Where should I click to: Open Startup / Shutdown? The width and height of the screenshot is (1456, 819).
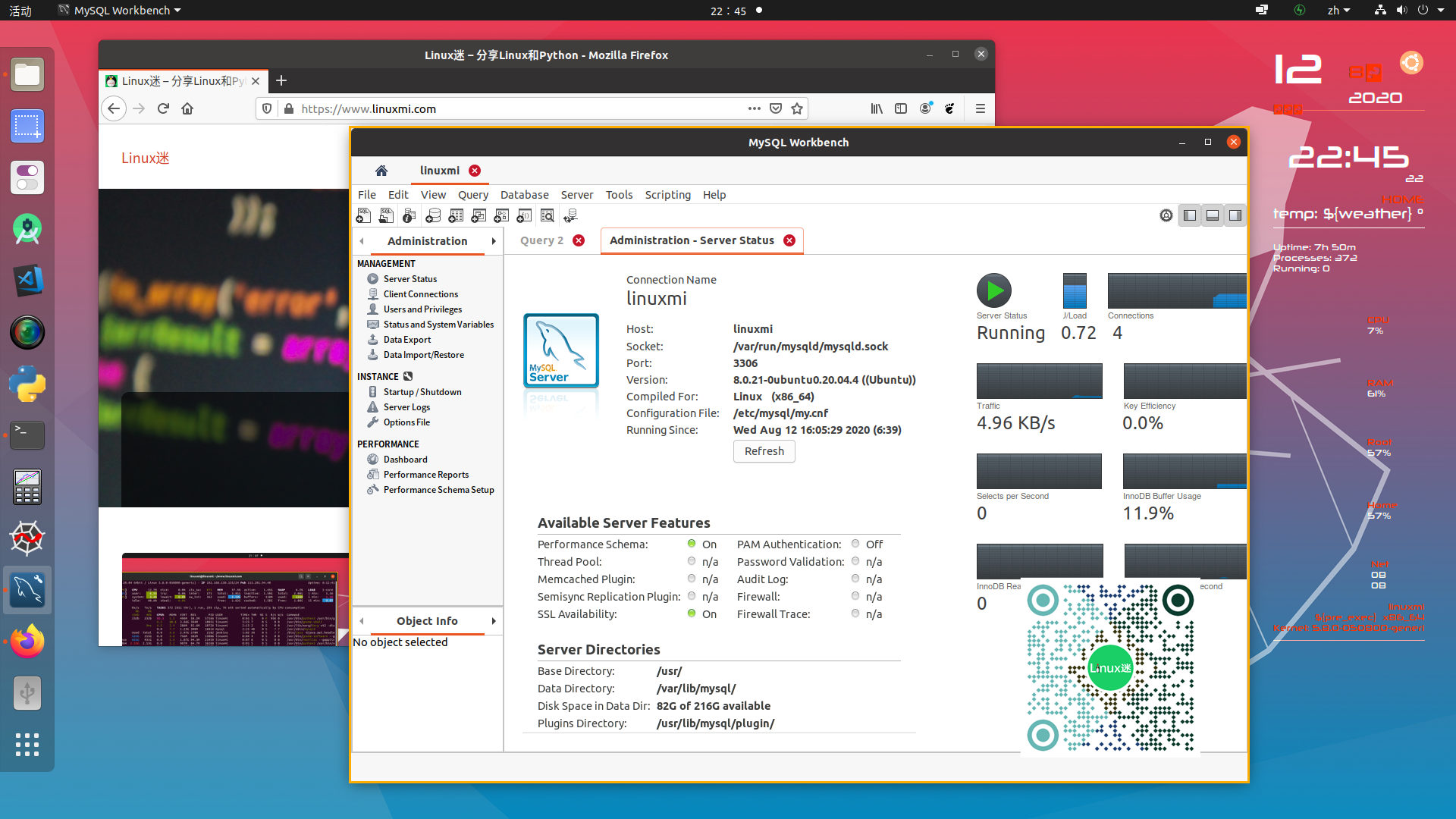pyautogui.click(x=422, y=392)
